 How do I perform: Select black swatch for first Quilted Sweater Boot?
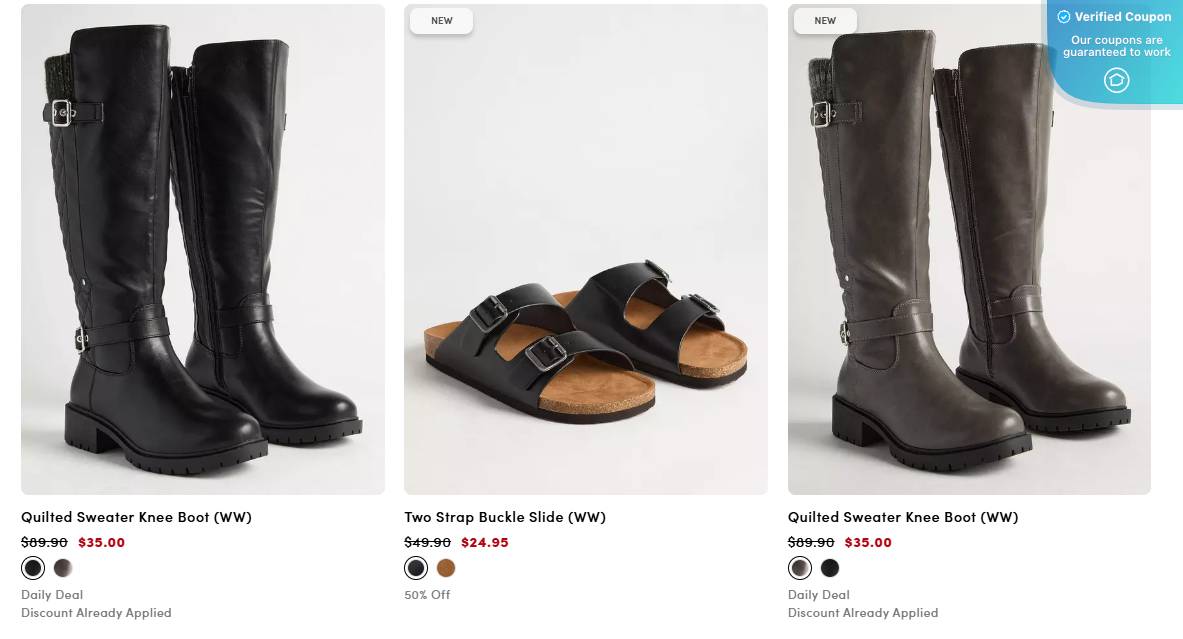click(x=33, y=568)
